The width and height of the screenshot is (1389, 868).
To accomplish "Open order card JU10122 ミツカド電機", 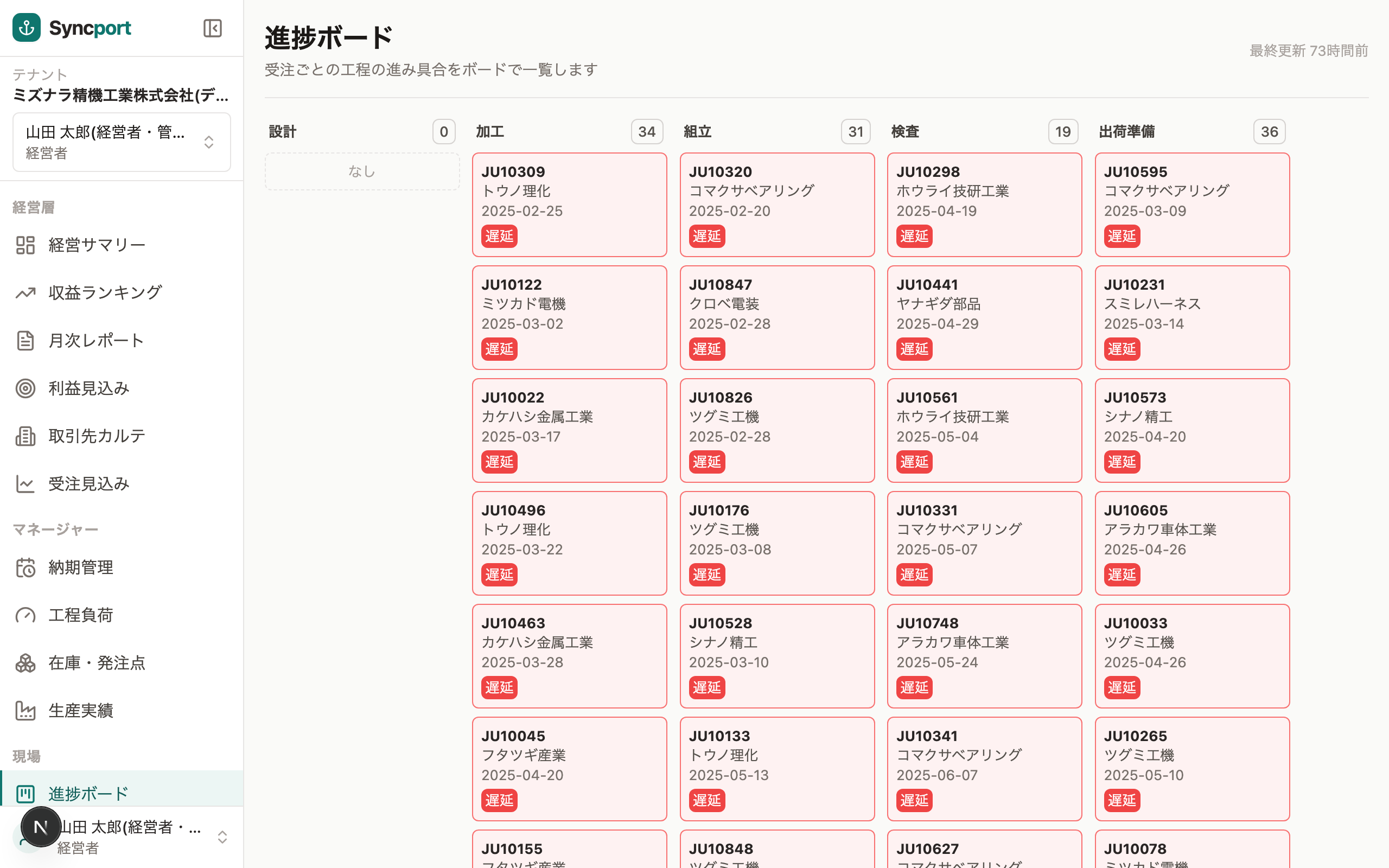I will coord(569,317).
